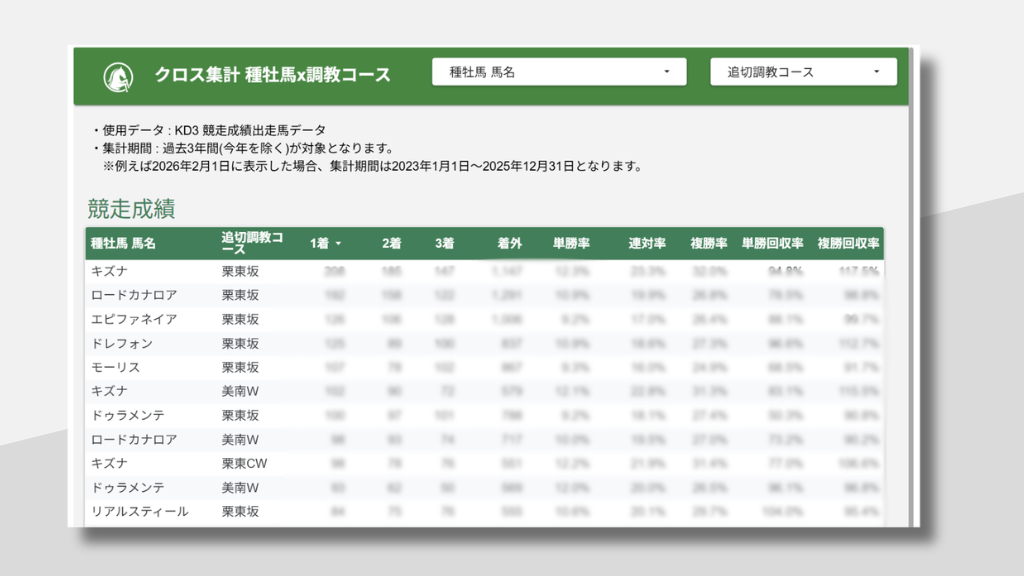Viewport: 1024px width, 576px height.
Task: Sort table by 2着 column header
Action: click(391, 243)
